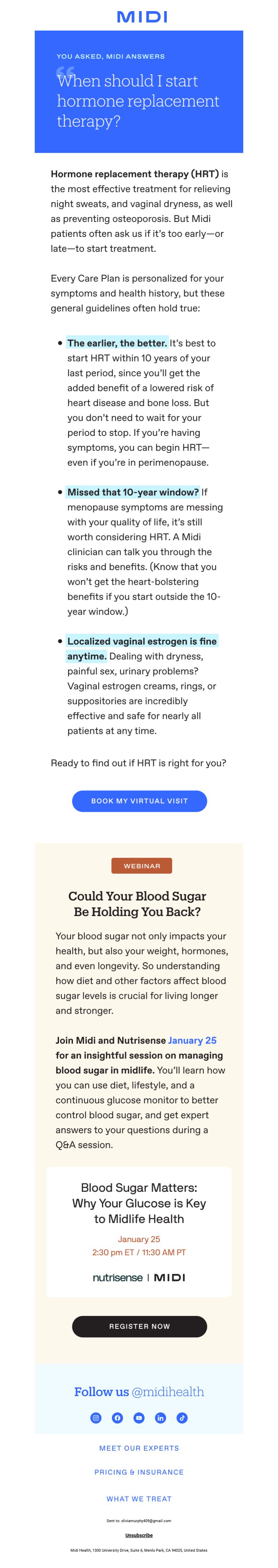Open the What We Treat link

coord(139,1499)
